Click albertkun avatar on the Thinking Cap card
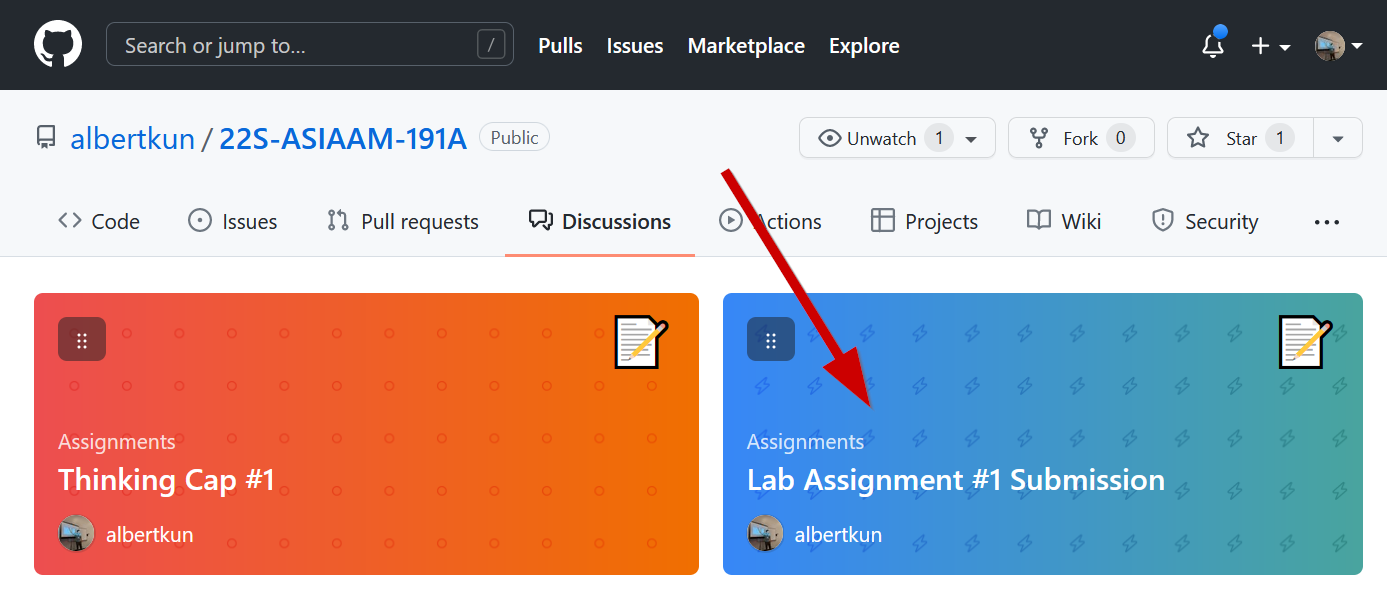1387x591 pixels. click(77, 534)
